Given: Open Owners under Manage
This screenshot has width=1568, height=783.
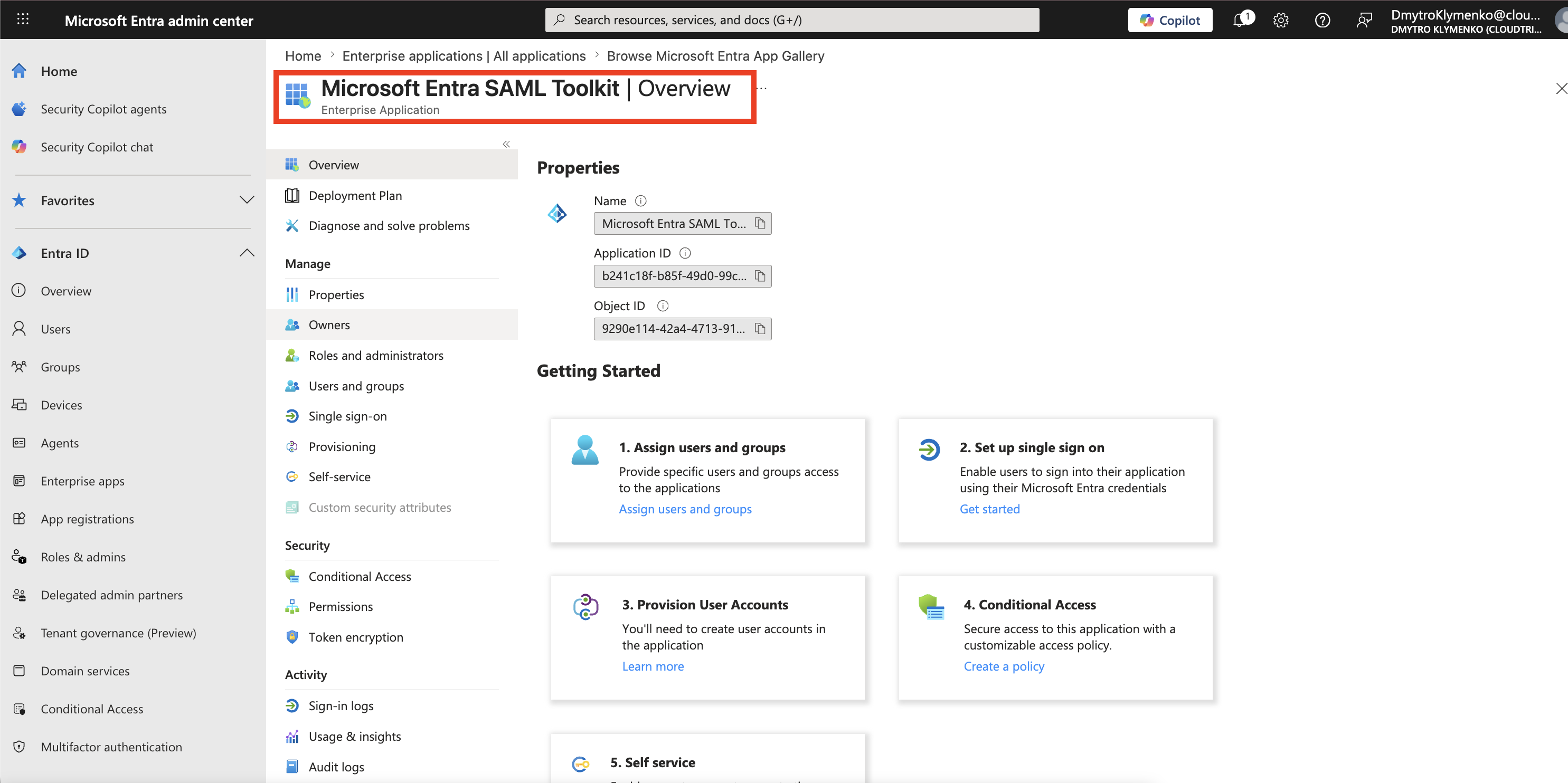Looking at the screenshot, I should (392, 325).
